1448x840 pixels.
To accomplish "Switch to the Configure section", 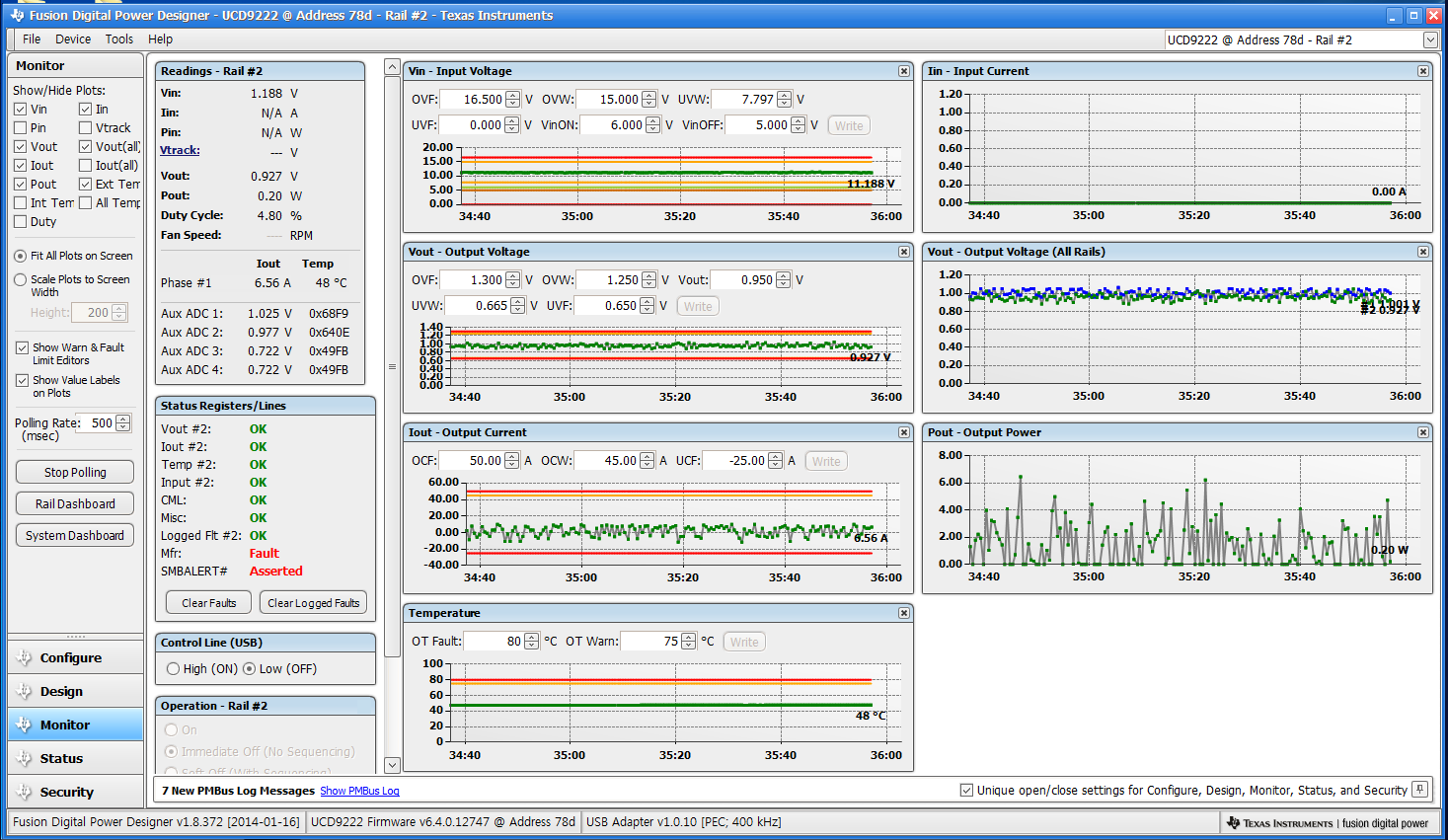I will pyautogui.click(x=75, y=657).
